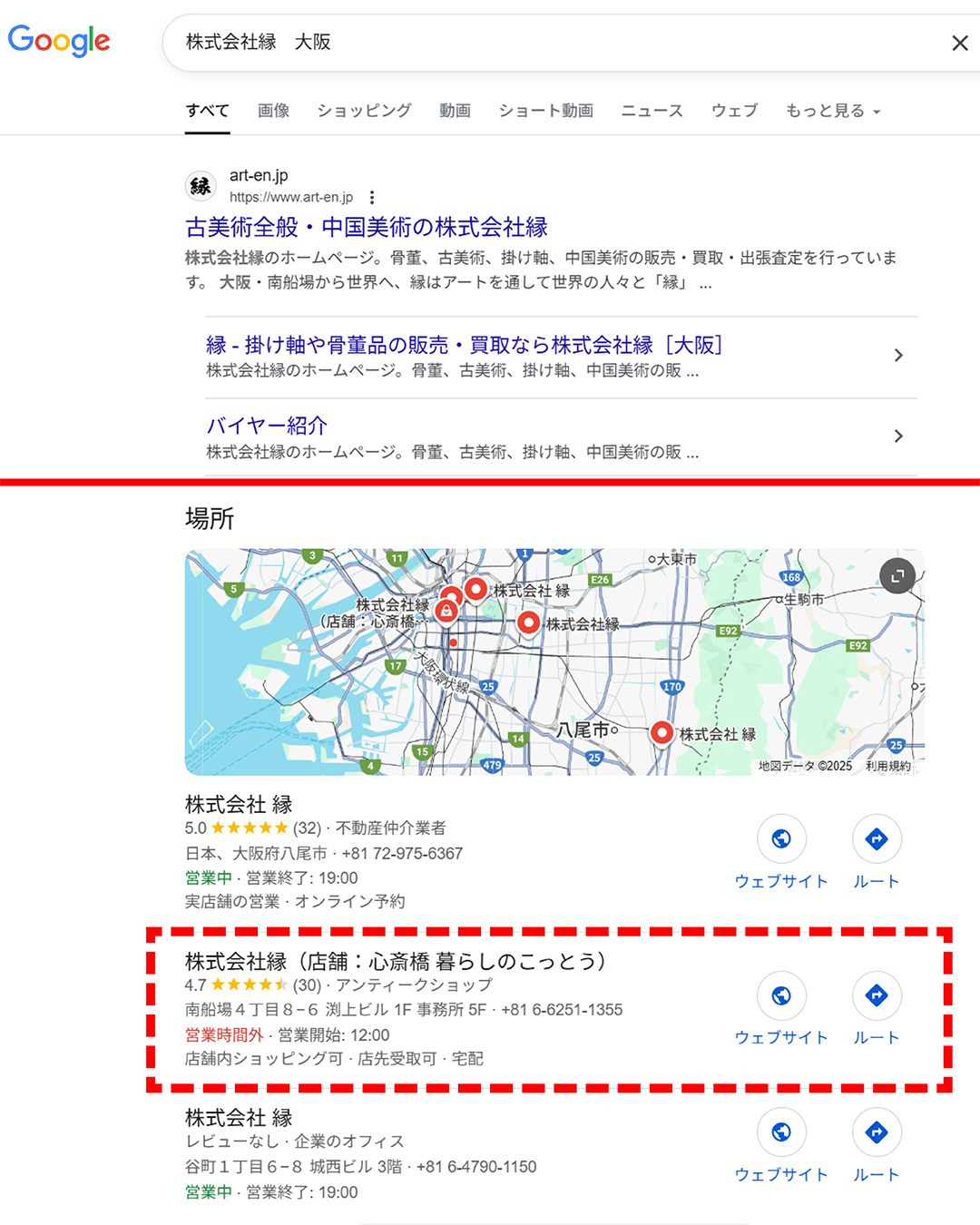Select the すべて tab
This screenshot has width=980, height=1225.
pyautogui.click(x=207, y=111)
